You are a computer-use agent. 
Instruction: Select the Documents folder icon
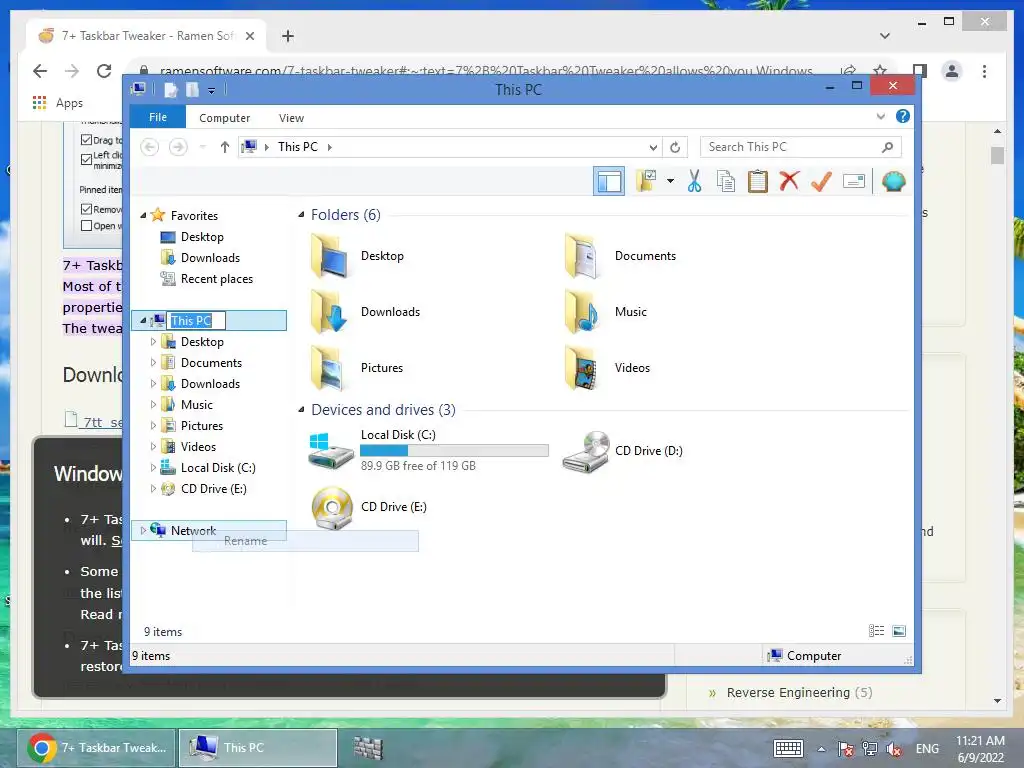point(582,256)
